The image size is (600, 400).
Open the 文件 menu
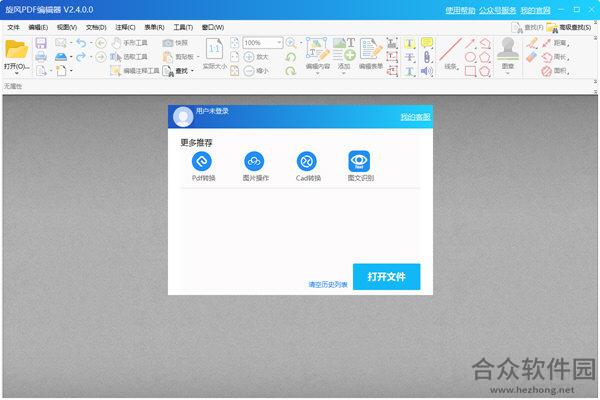pos(13,27)
